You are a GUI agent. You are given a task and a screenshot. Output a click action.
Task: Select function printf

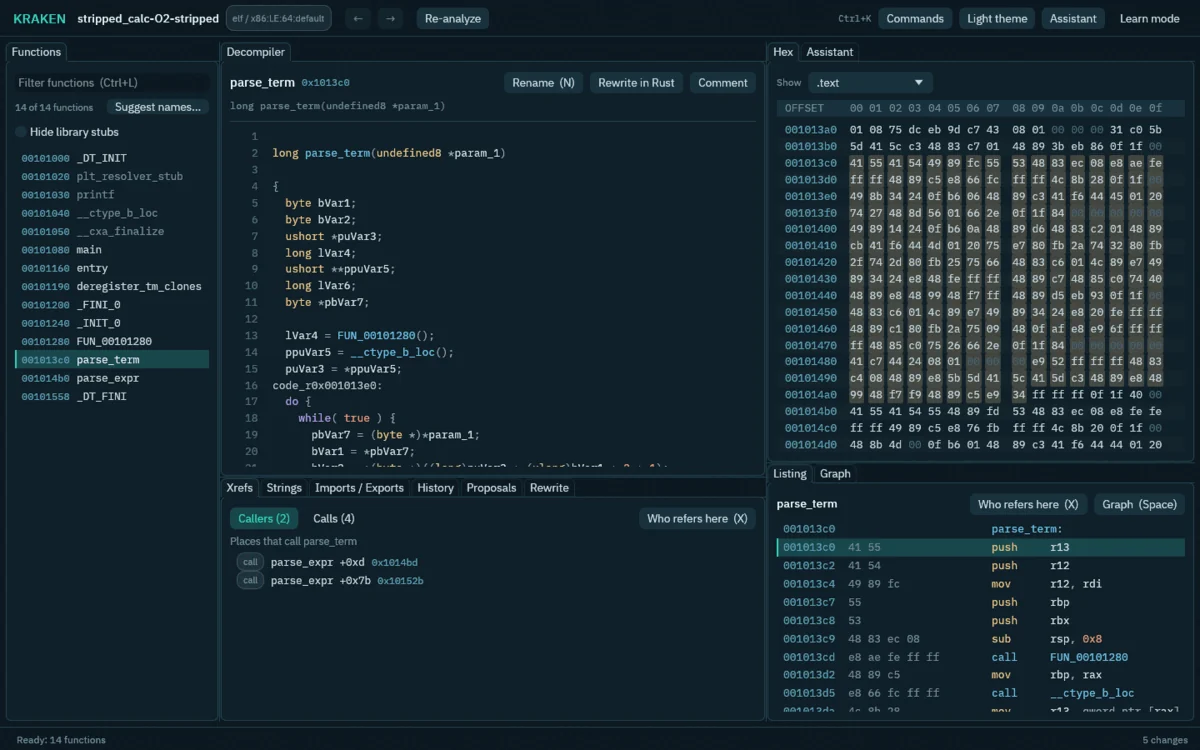point(112,195)
